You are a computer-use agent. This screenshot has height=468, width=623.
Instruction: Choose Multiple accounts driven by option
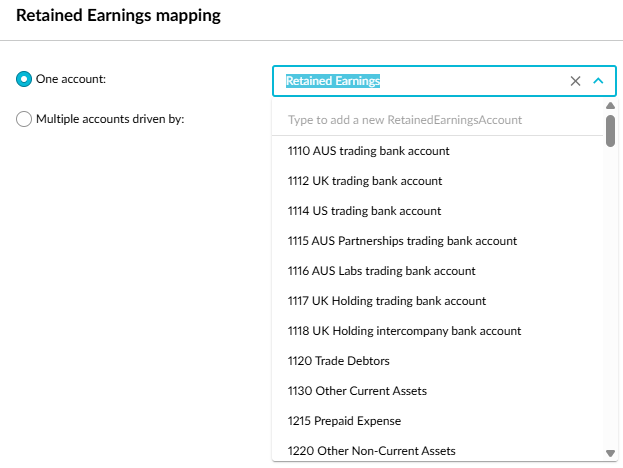(x=24, y=119)
